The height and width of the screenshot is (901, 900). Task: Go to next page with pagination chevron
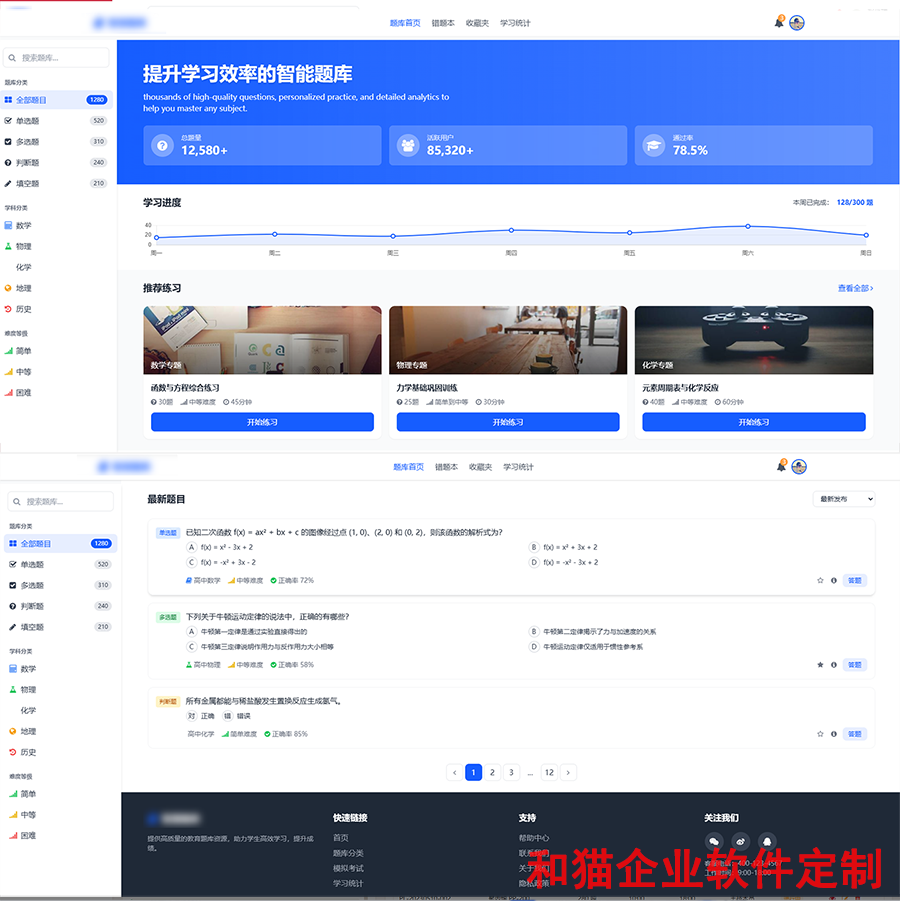pyautogui.click(x=568, y=772)
